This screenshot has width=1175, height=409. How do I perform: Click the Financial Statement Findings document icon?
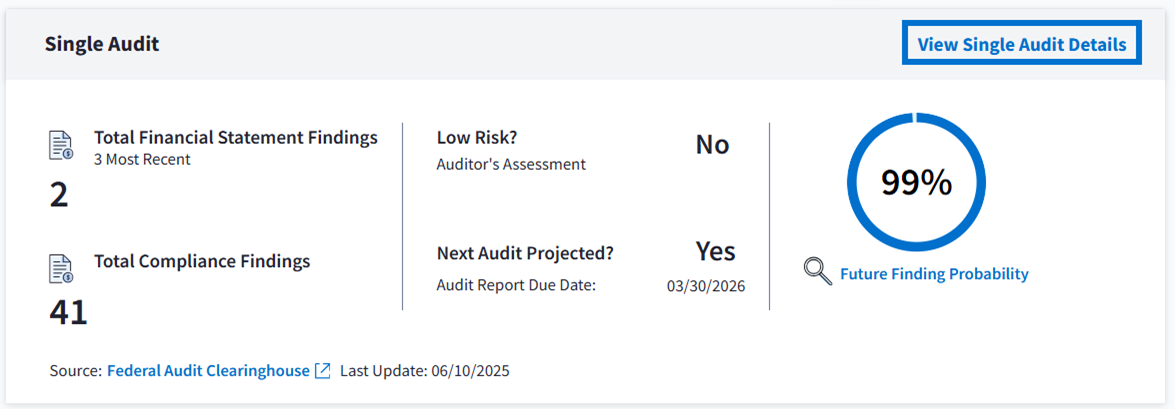[x=62, y=146]
